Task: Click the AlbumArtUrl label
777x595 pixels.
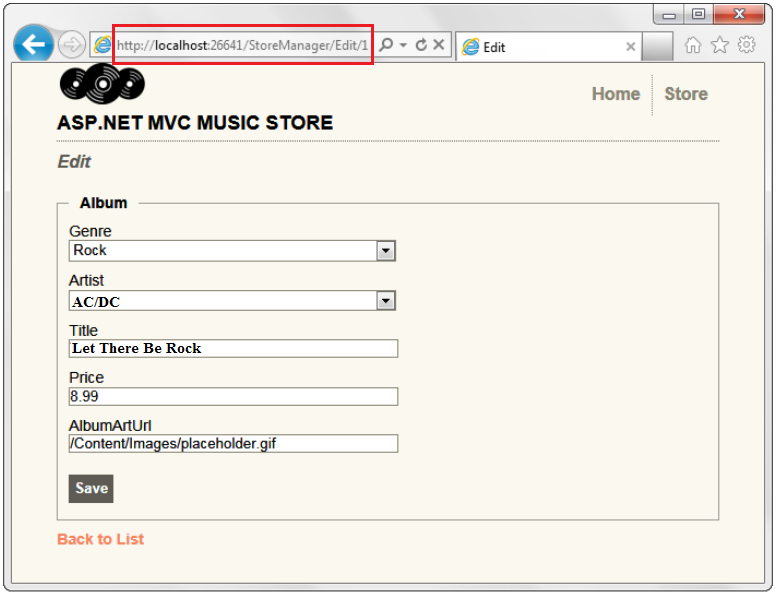Action: click(x=110, y=426)
